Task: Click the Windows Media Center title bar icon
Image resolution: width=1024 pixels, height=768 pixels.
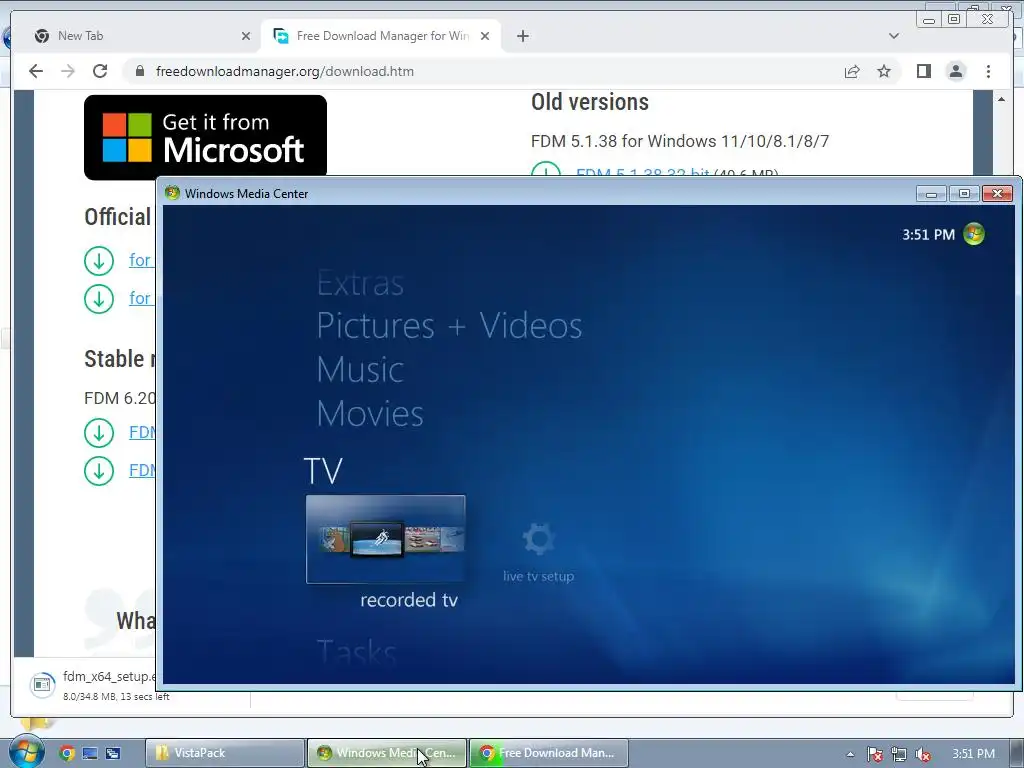Action: 172,193
